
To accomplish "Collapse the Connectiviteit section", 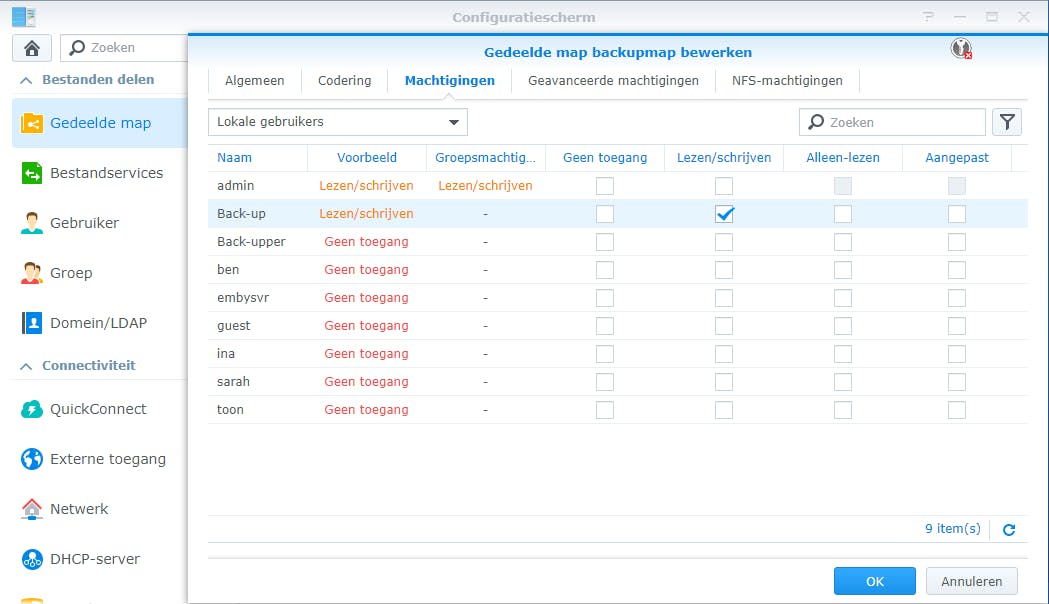I will (25, 366).
